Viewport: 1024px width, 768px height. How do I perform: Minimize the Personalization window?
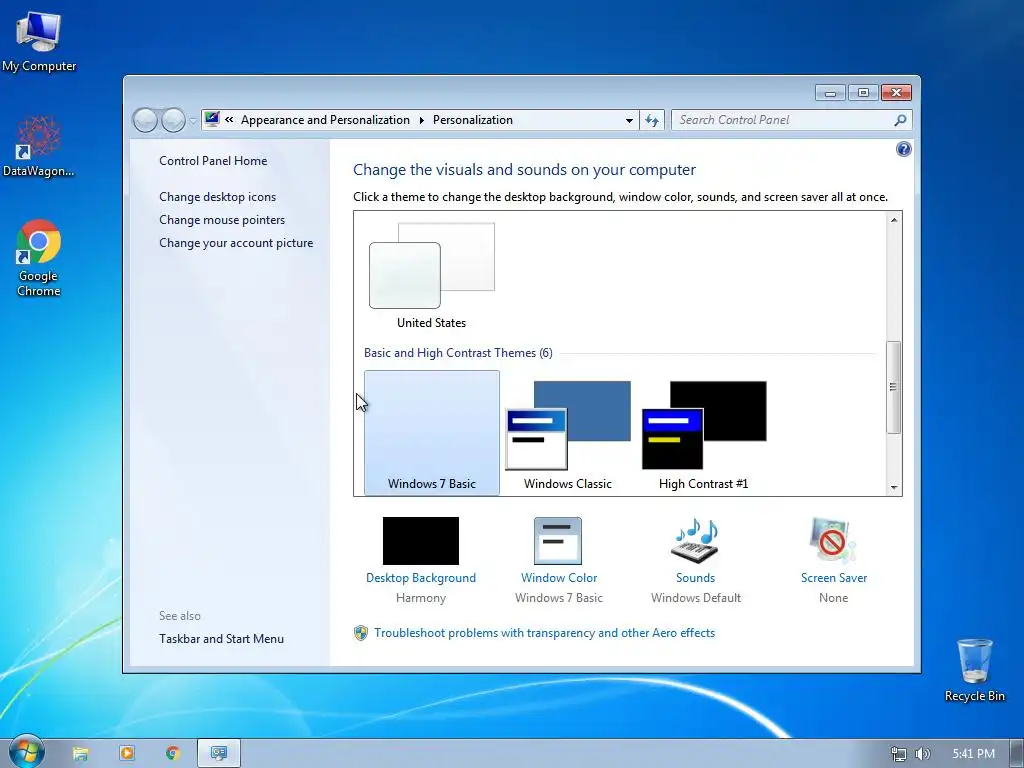coord(831,93)
